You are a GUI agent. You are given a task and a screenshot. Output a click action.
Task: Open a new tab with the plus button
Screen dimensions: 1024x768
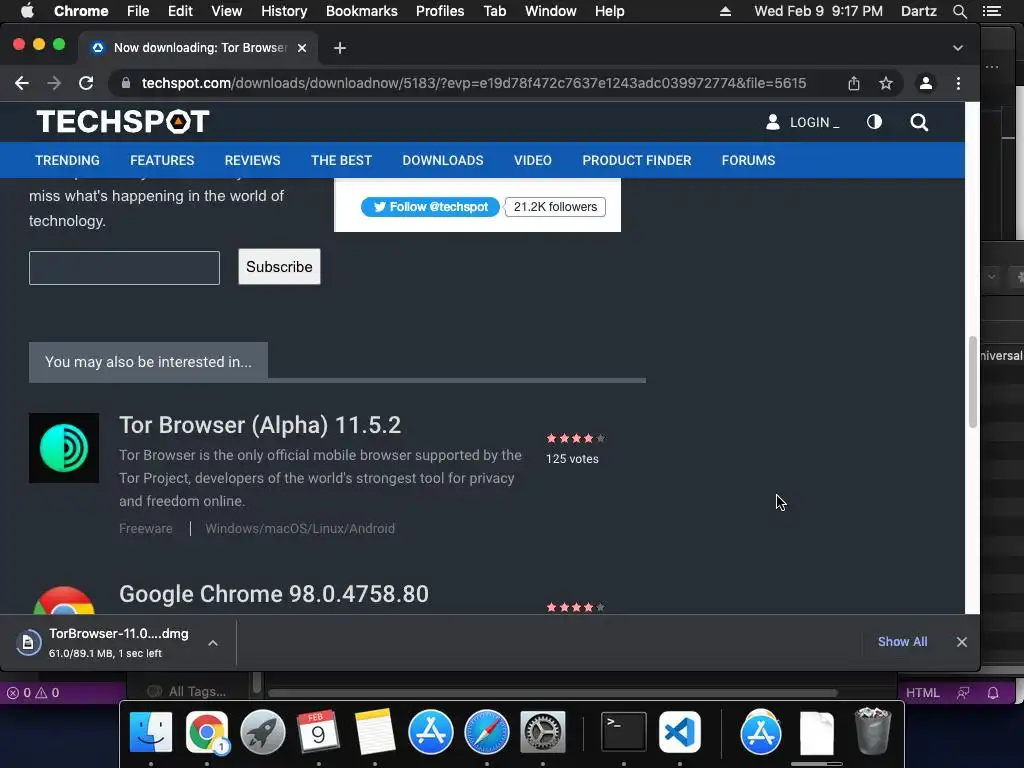pyautogui.click(x=340, y=48)
